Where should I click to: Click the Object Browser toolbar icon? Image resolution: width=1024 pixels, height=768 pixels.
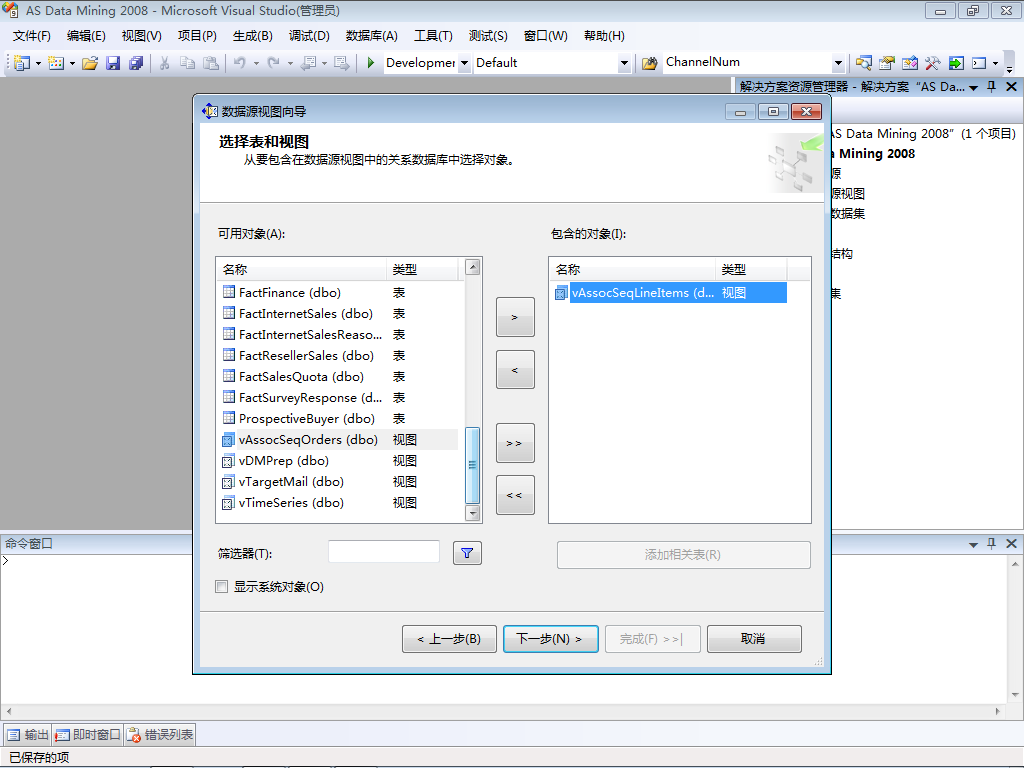(x=909, y=63)
